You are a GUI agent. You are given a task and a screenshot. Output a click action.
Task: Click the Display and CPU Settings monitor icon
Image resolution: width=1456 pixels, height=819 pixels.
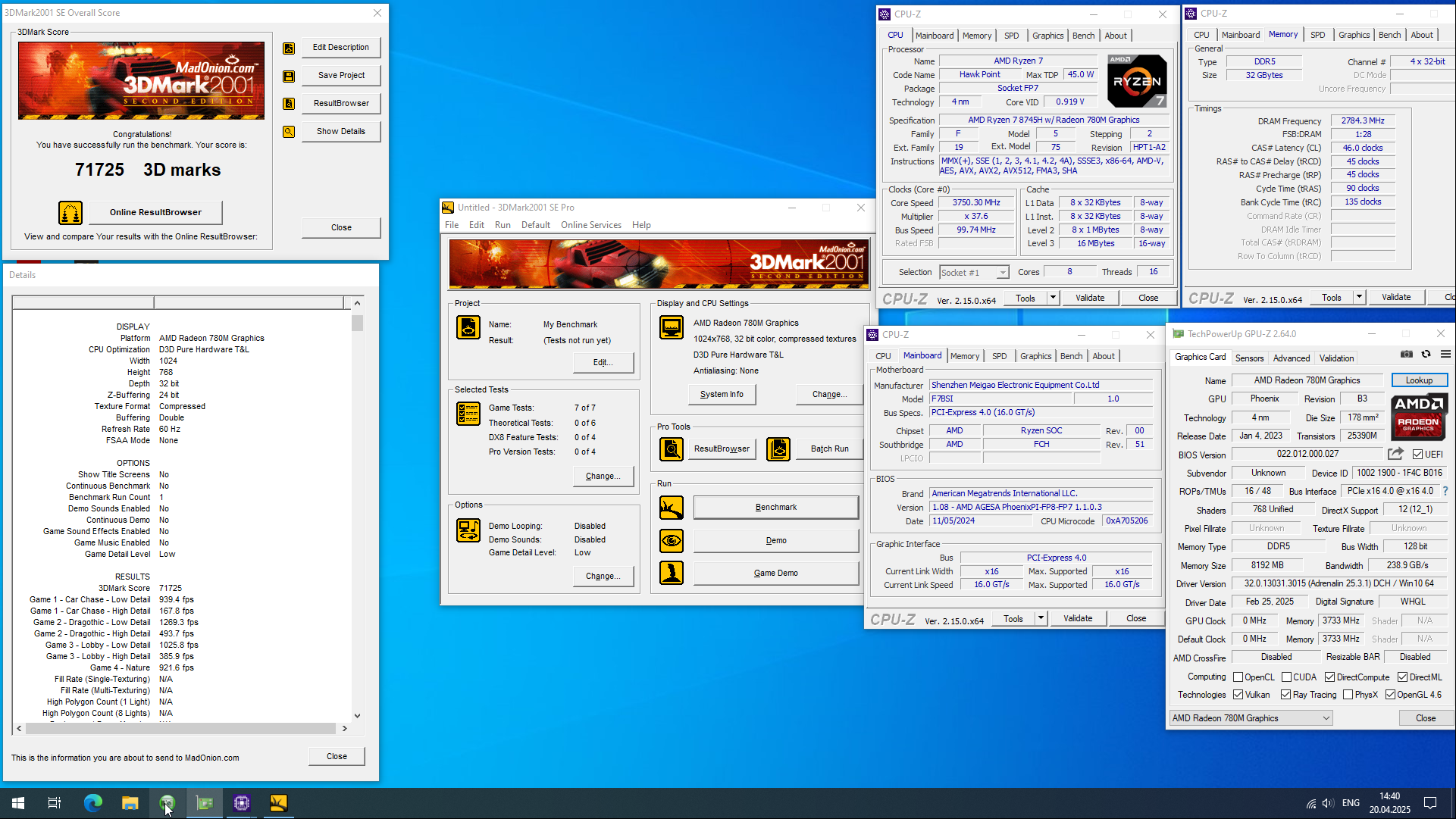click(672, 327)
